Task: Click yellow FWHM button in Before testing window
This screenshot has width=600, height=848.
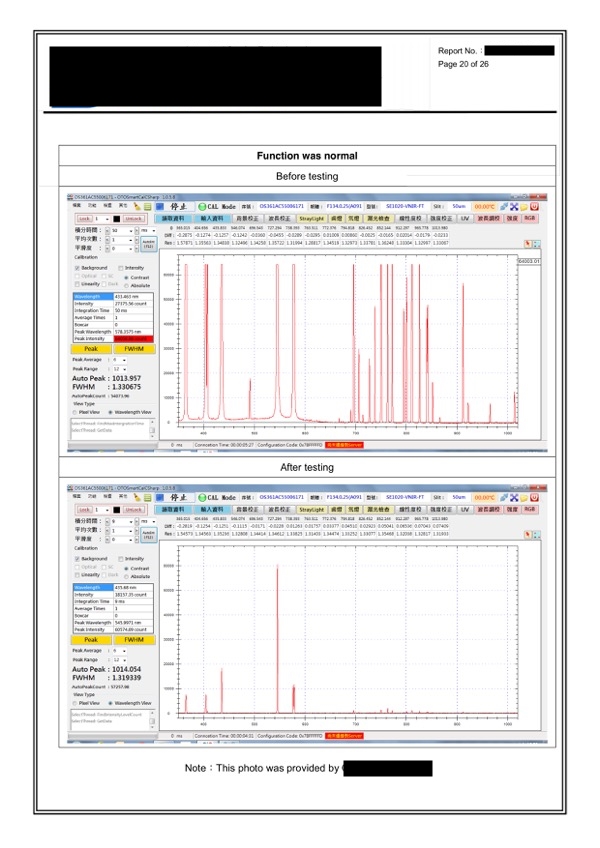Action: (x=134, y=349)
